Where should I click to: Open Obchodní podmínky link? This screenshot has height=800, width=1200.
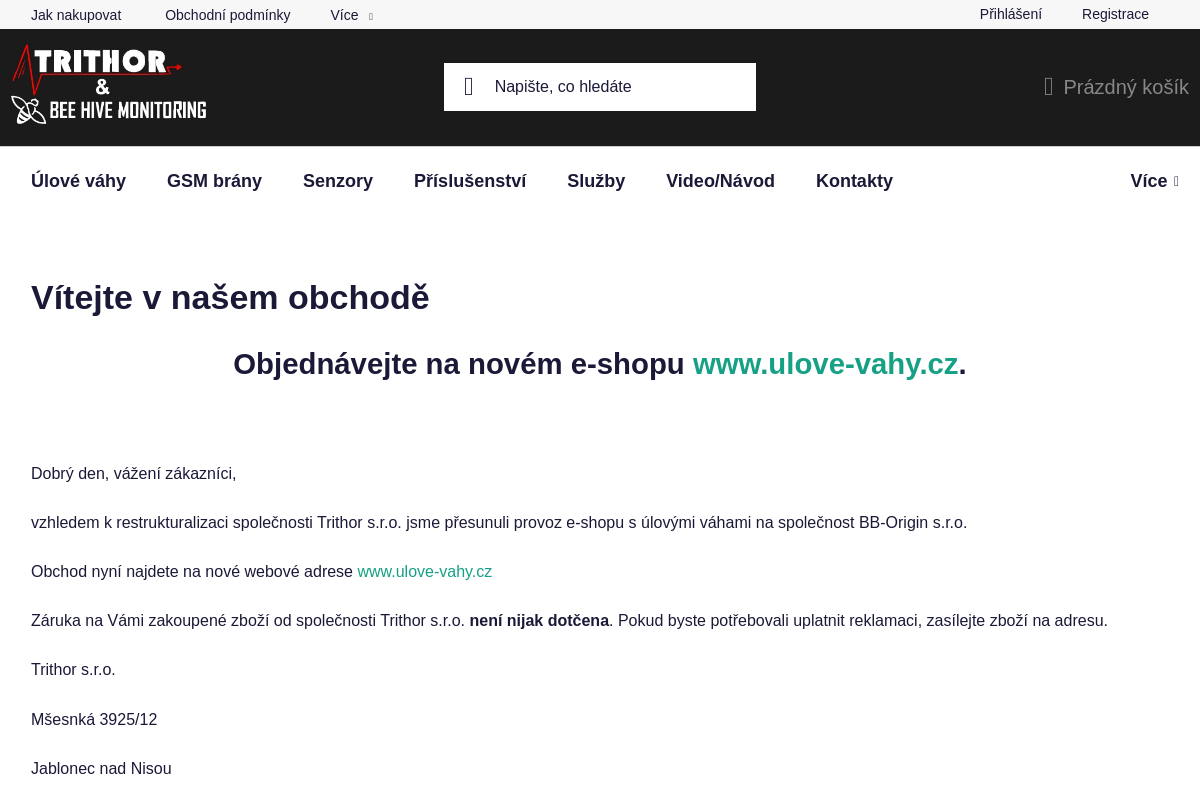pyautogui.click(x=228, y=15)
